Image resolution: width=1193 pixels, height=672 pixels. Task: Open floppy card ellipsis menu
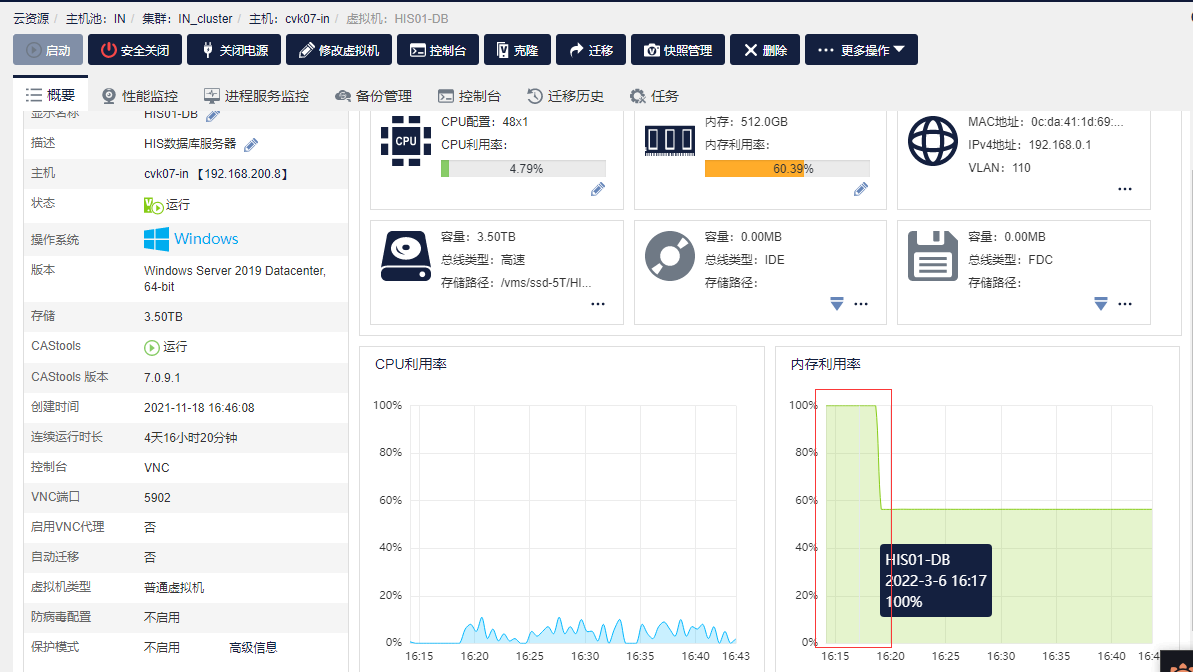[x=1125, y=304]
